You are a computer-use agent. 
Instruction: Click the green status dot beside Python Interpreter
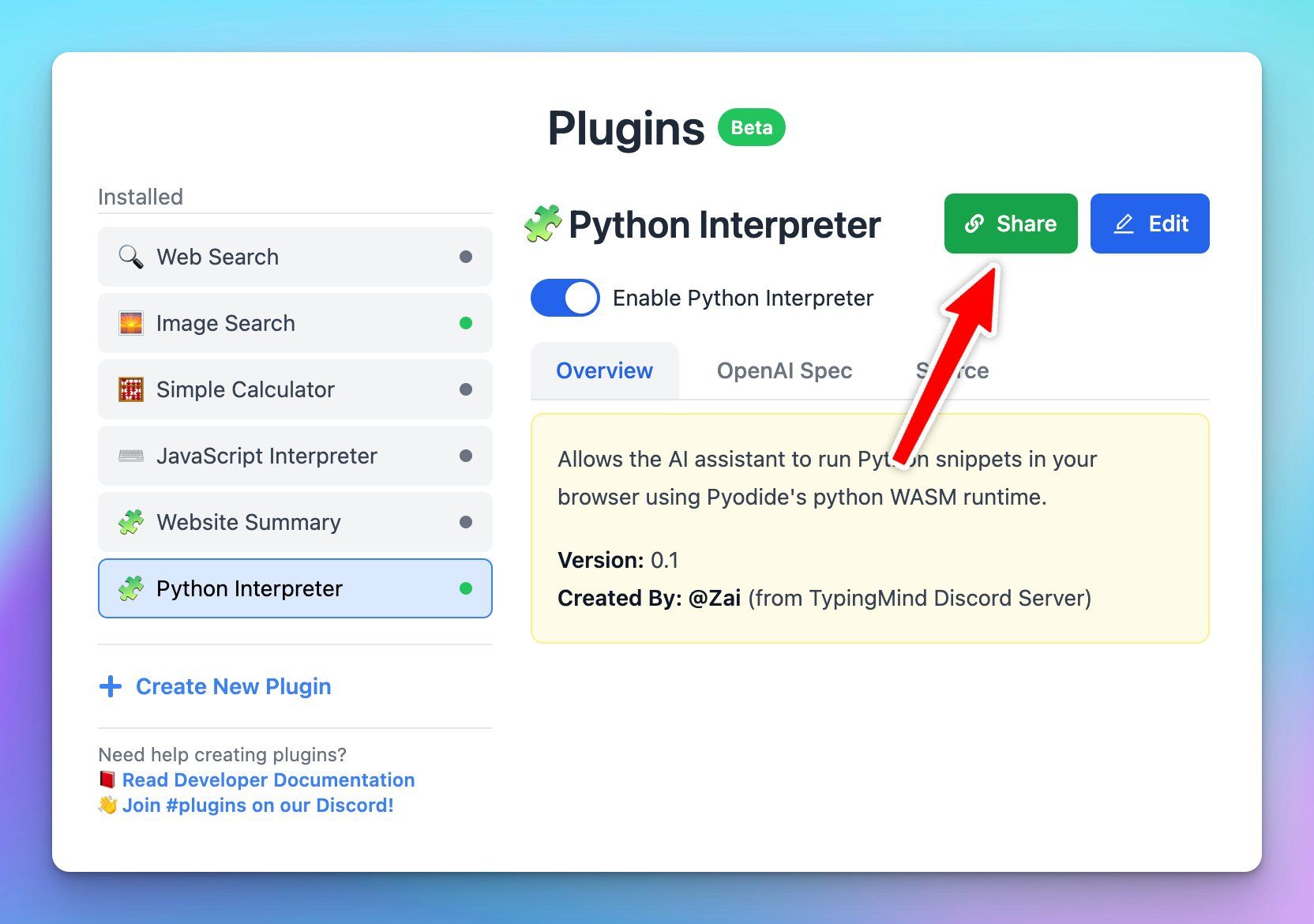(467, 588)
